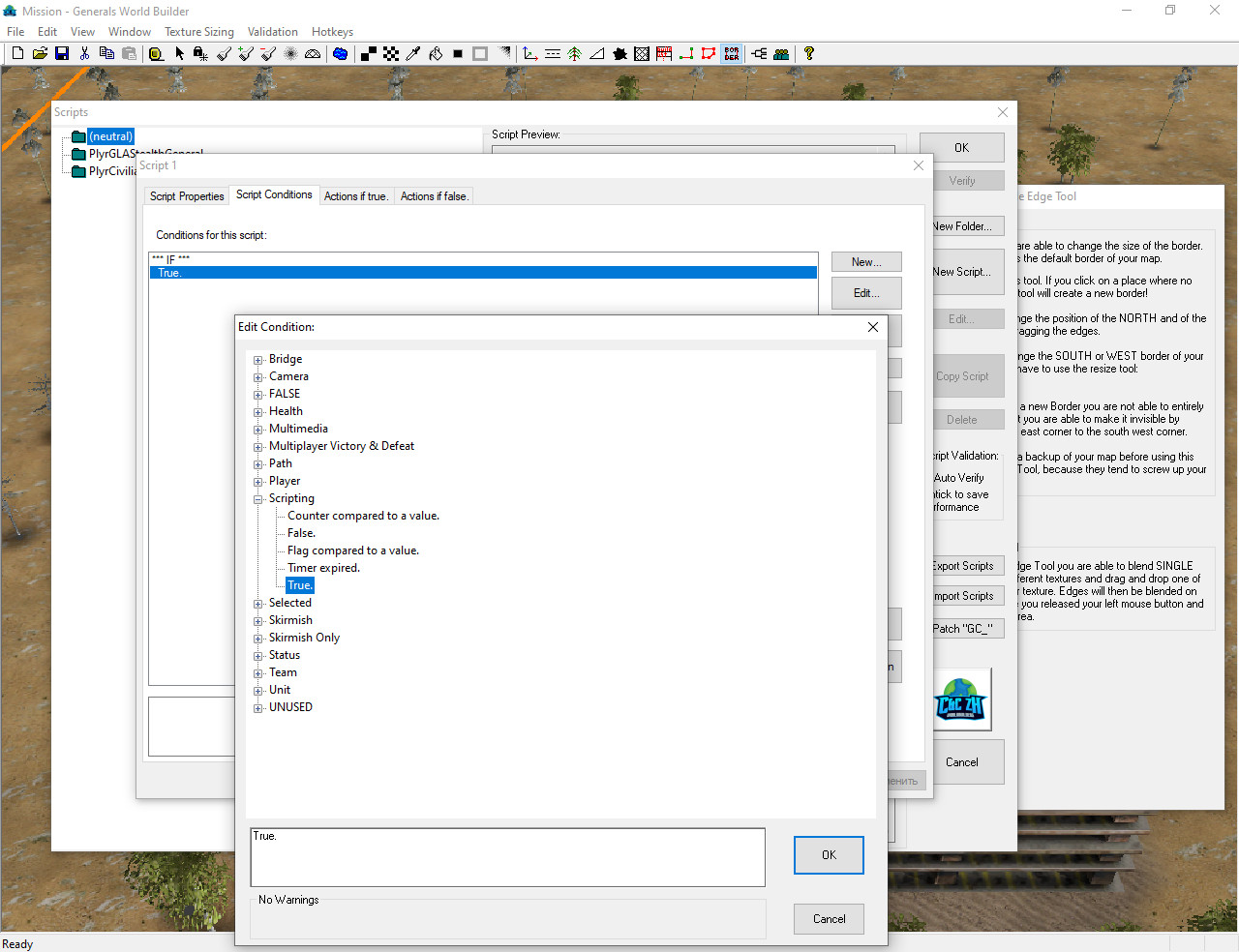
Task: Expand the Health category
Action: tap(258, 412)
